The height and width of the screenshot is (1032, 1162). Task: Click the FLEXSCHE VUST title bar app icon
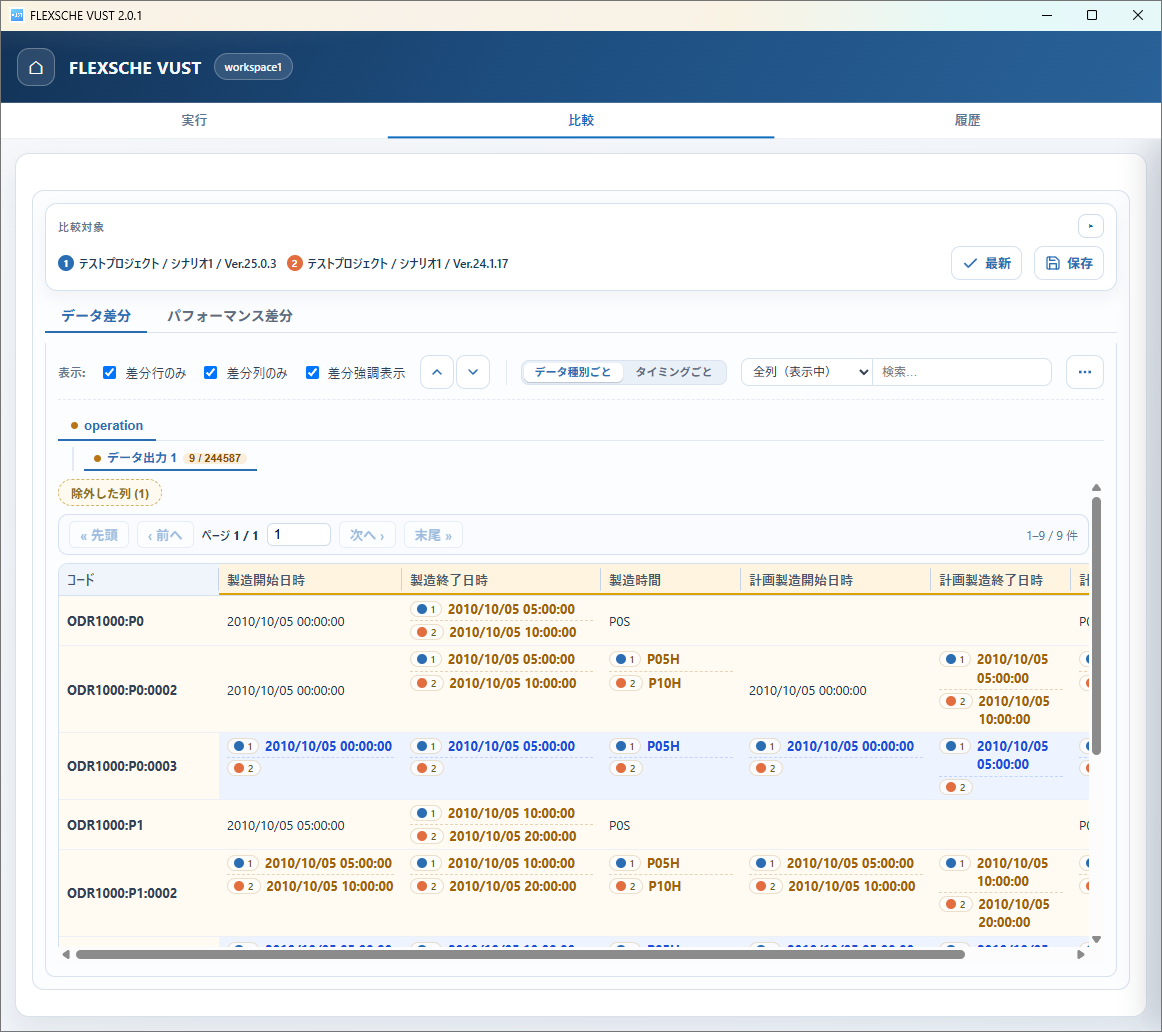pos(17,16)
